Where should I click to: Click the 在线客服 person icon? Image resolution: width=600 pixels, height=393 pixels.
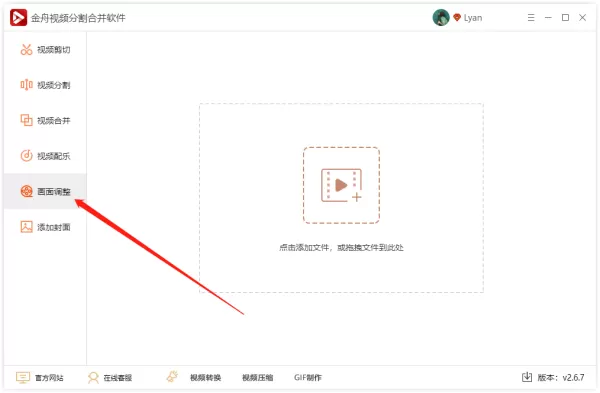coord(93,378)
